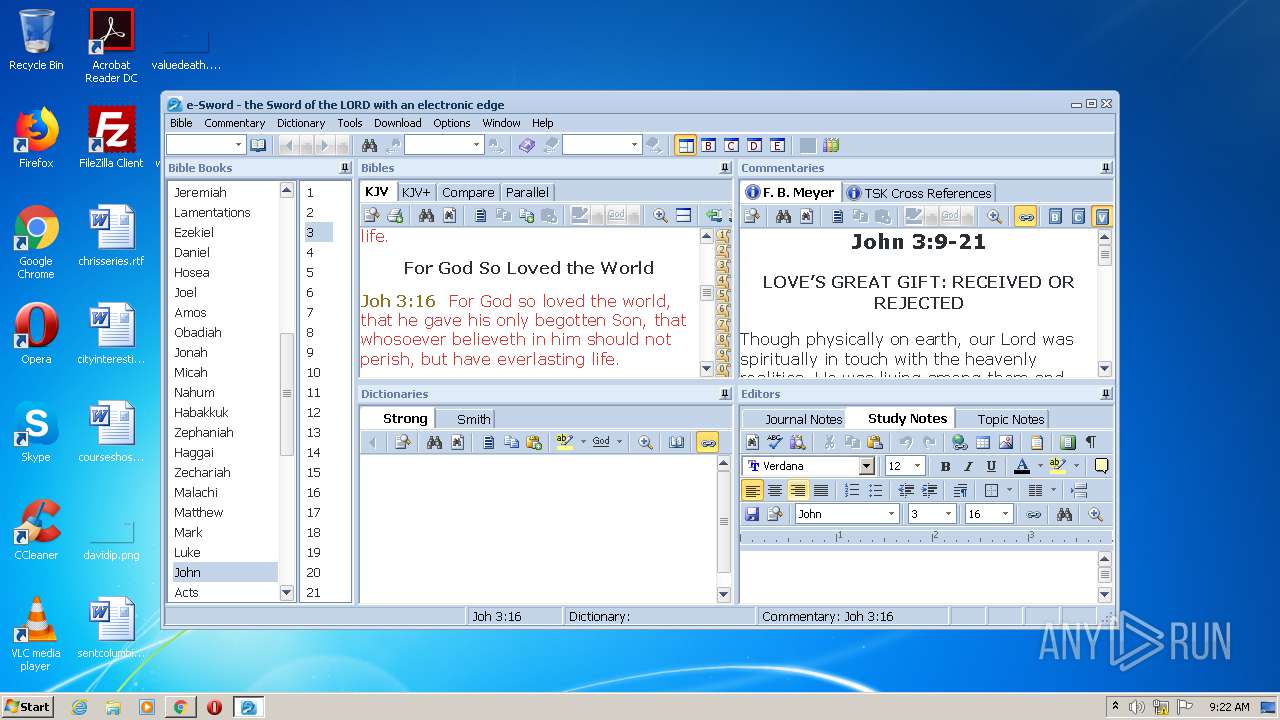Open the Download menu

coord(397,123)
